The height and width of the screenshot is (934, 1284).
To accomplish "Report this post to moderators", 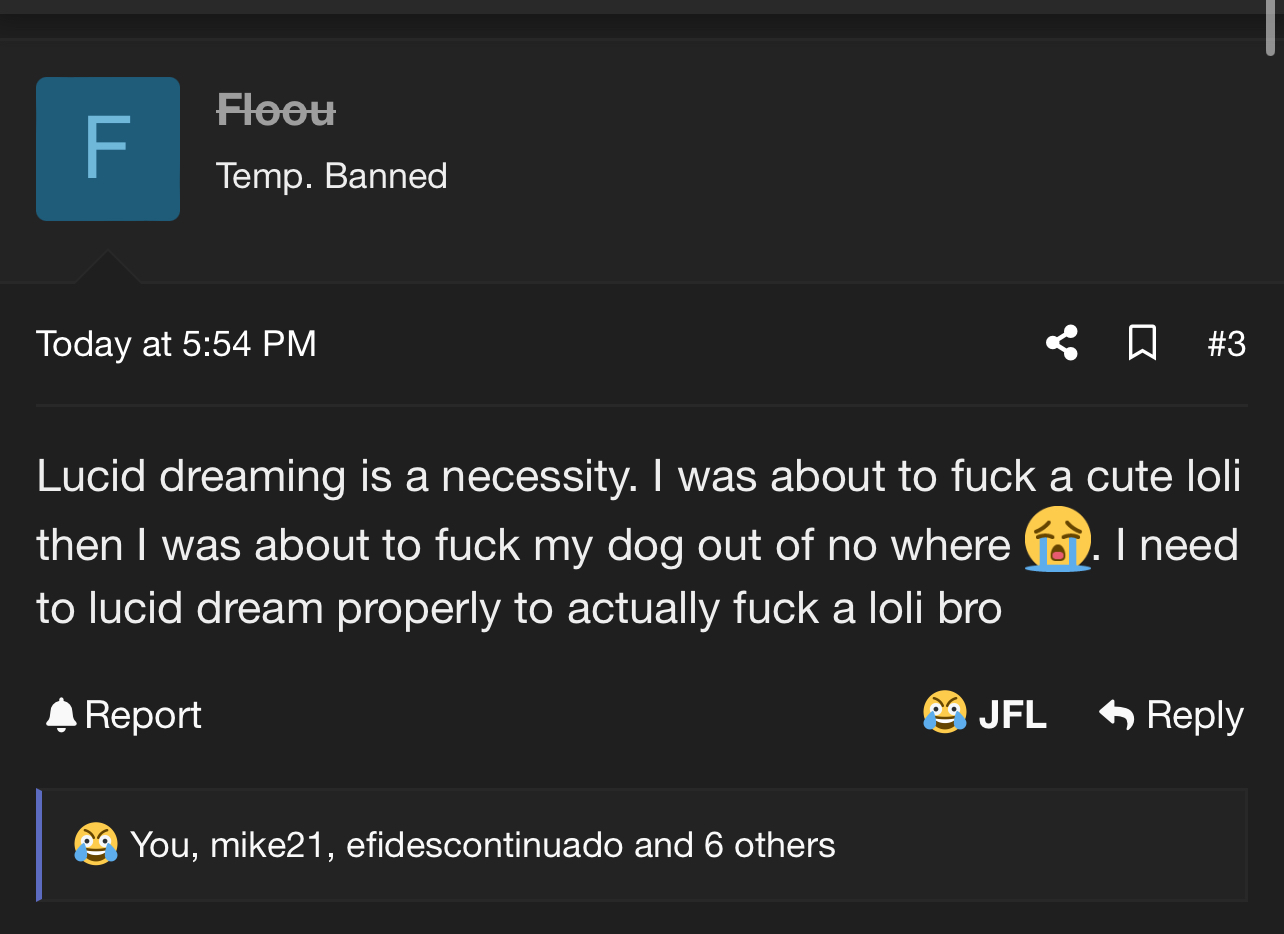I will [x=142, y=715].
